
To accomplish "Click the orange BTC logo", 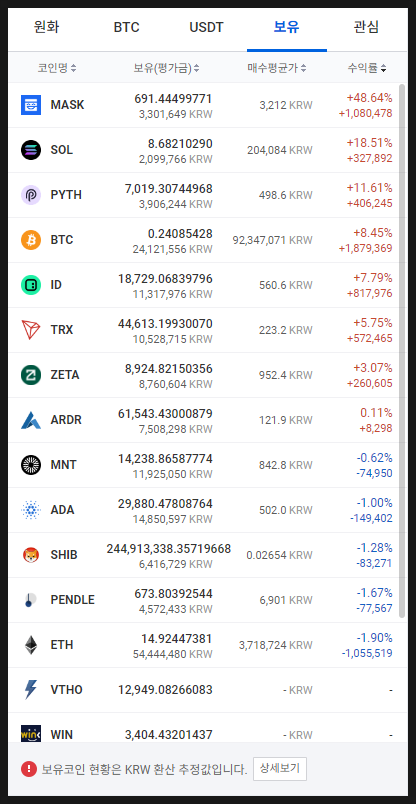I will (31, 240).
